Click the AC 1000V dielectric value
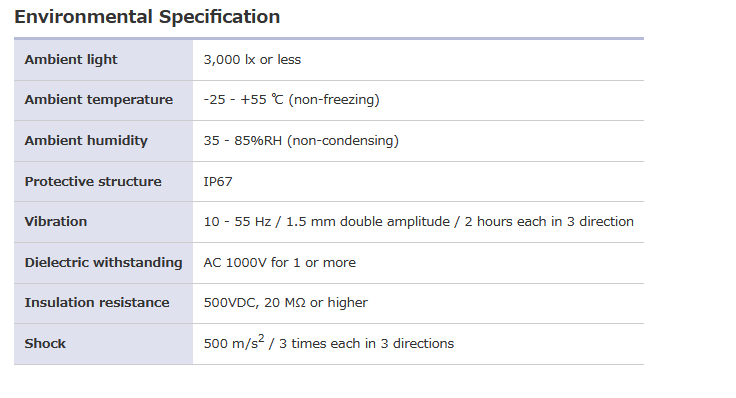 pyautogui.click(x=279, y=262)
